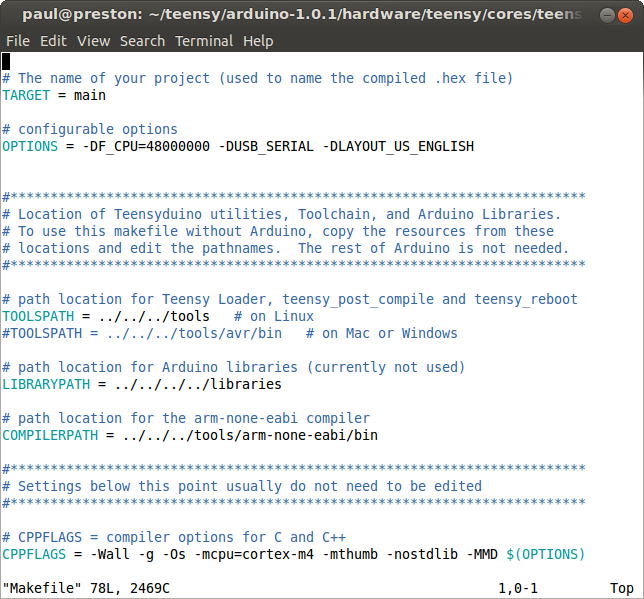
Task: Click the '../../../tools/arm-none-eabi/bin' path
Action: (250, 435)
